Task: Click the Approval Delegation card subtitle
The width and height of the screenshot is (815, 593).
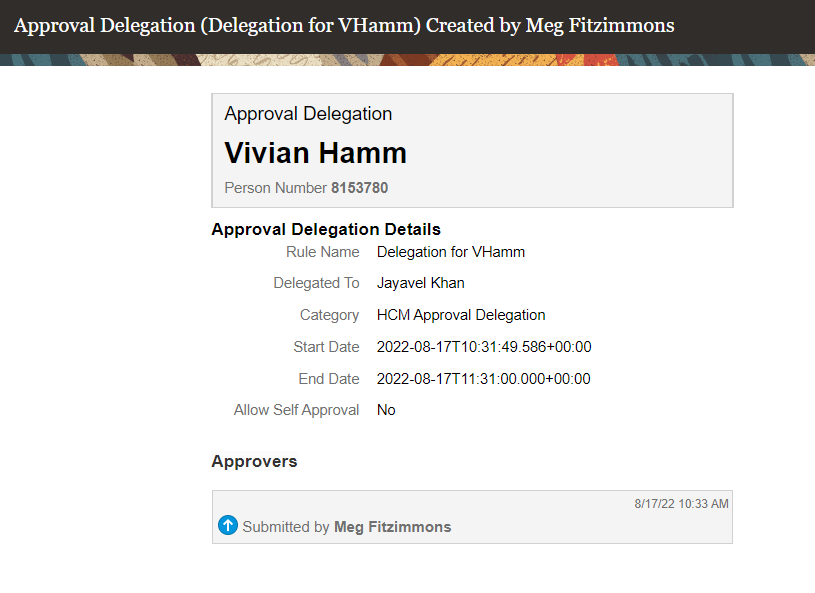Action: click(308, 114)
